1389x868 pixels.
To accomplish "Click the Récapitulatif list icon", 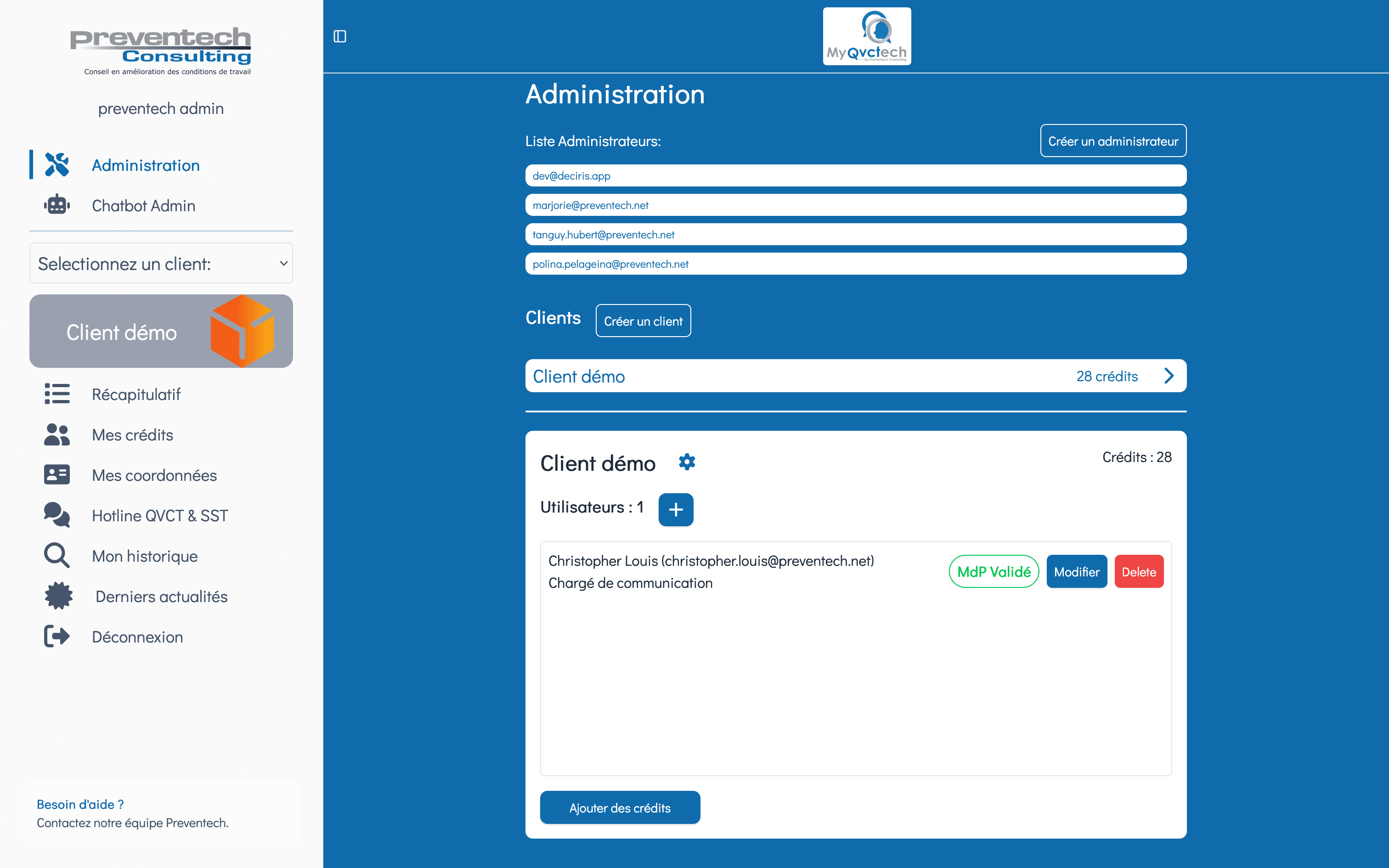I will [57, 394].
